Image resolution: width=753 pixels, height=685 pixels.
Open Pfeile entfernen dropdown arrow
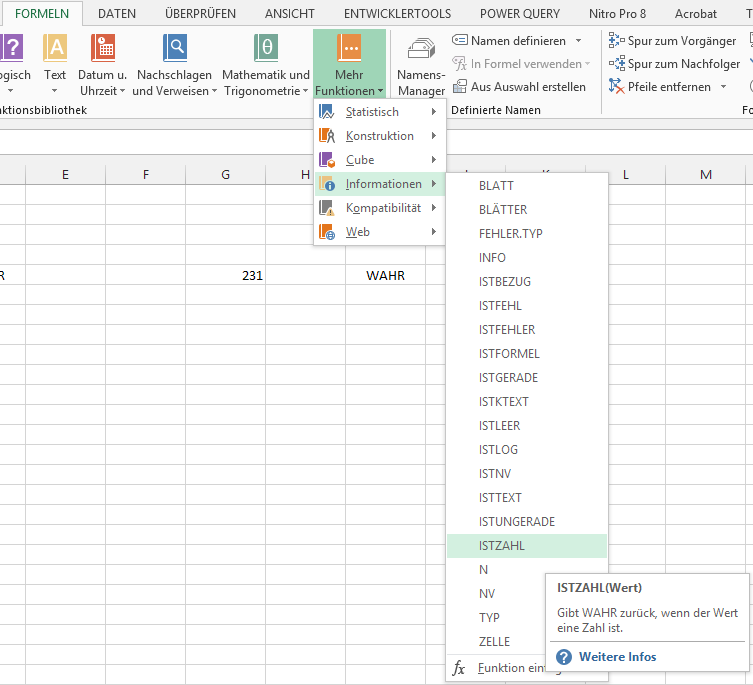tap(724, 87)
